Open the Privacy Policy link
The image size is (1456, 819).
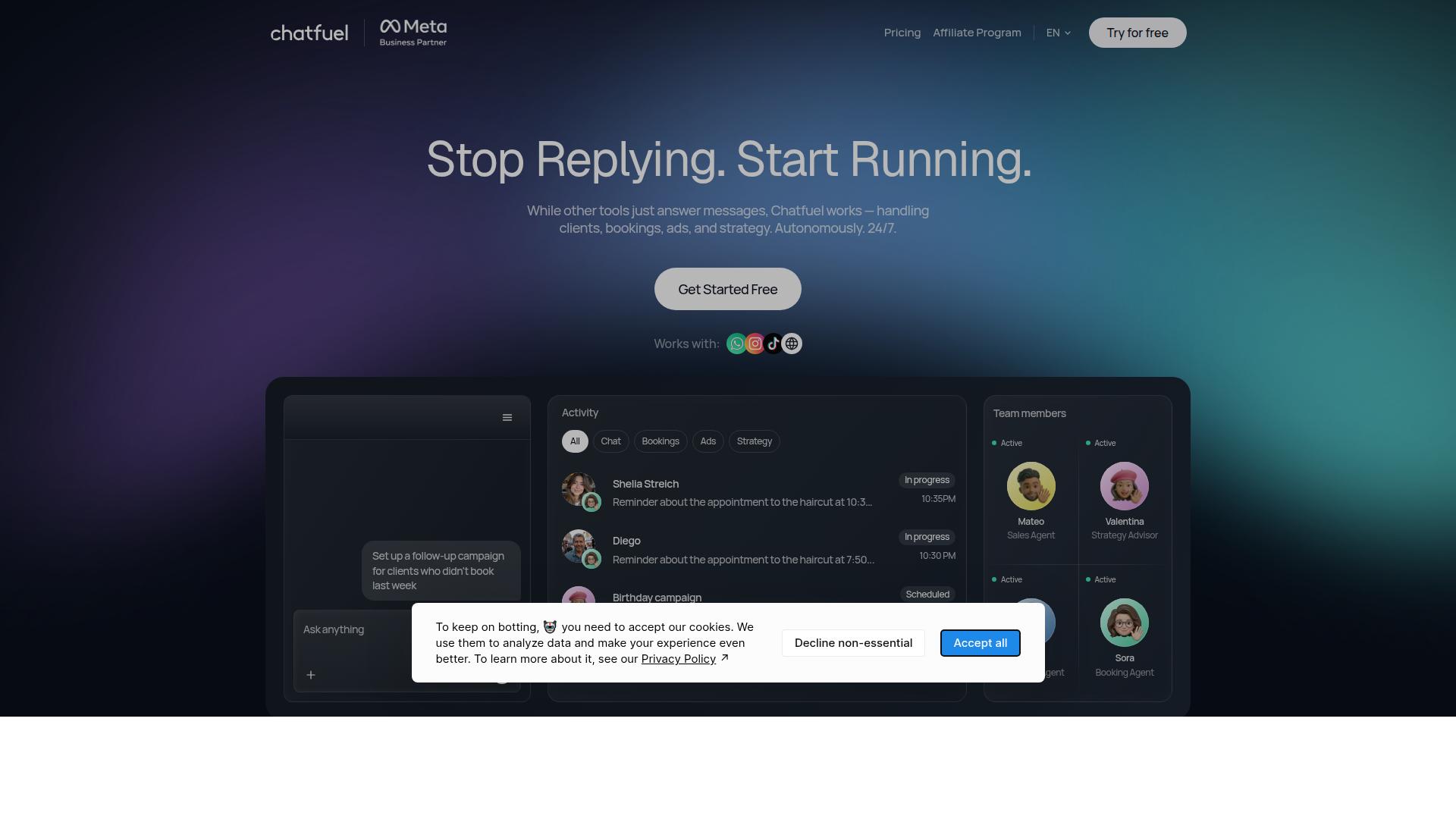[679, 659]
